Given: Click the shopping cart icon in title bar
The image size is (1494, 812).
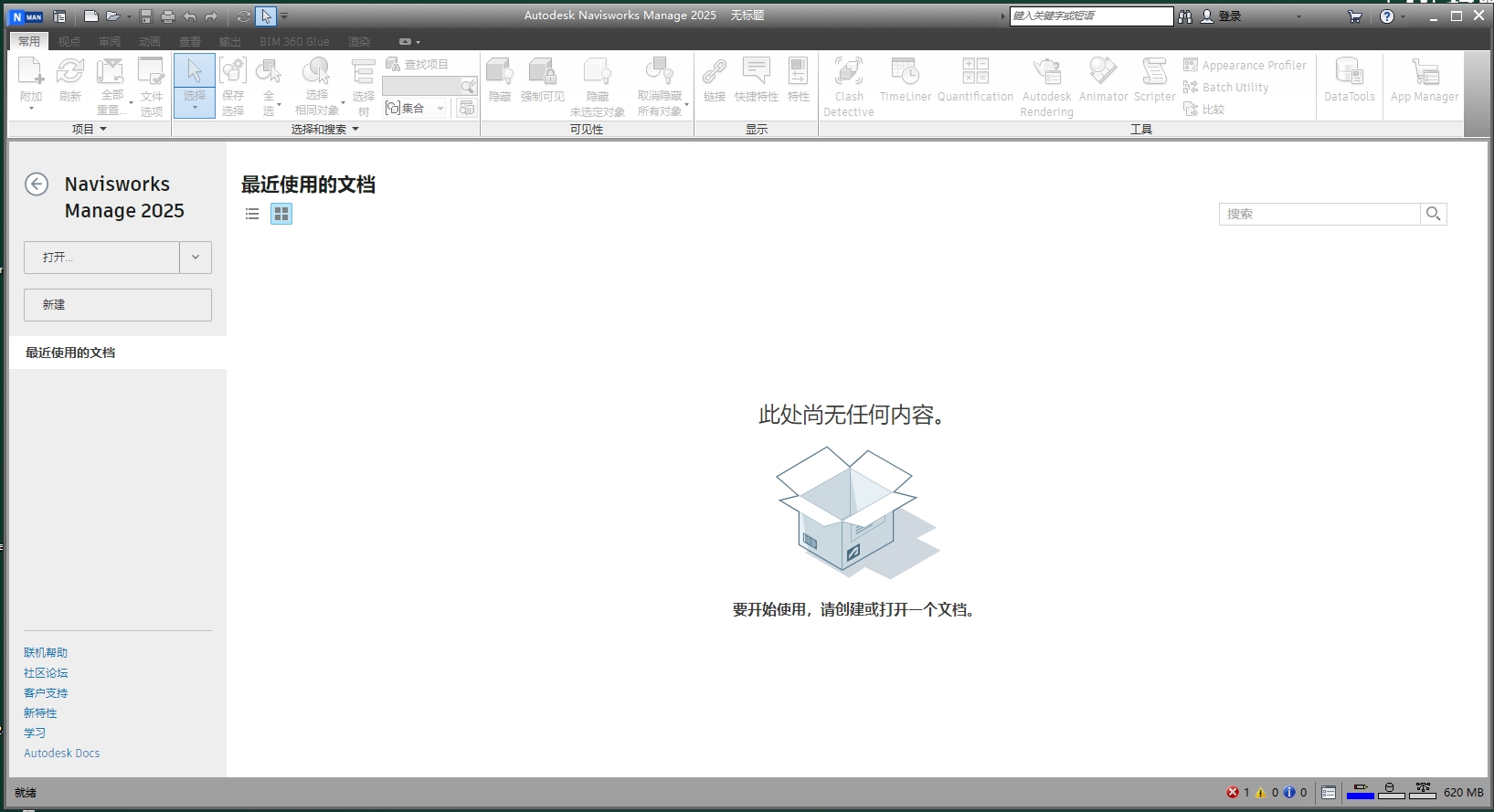Looking at the screenshot, I should coord(1354,16).
